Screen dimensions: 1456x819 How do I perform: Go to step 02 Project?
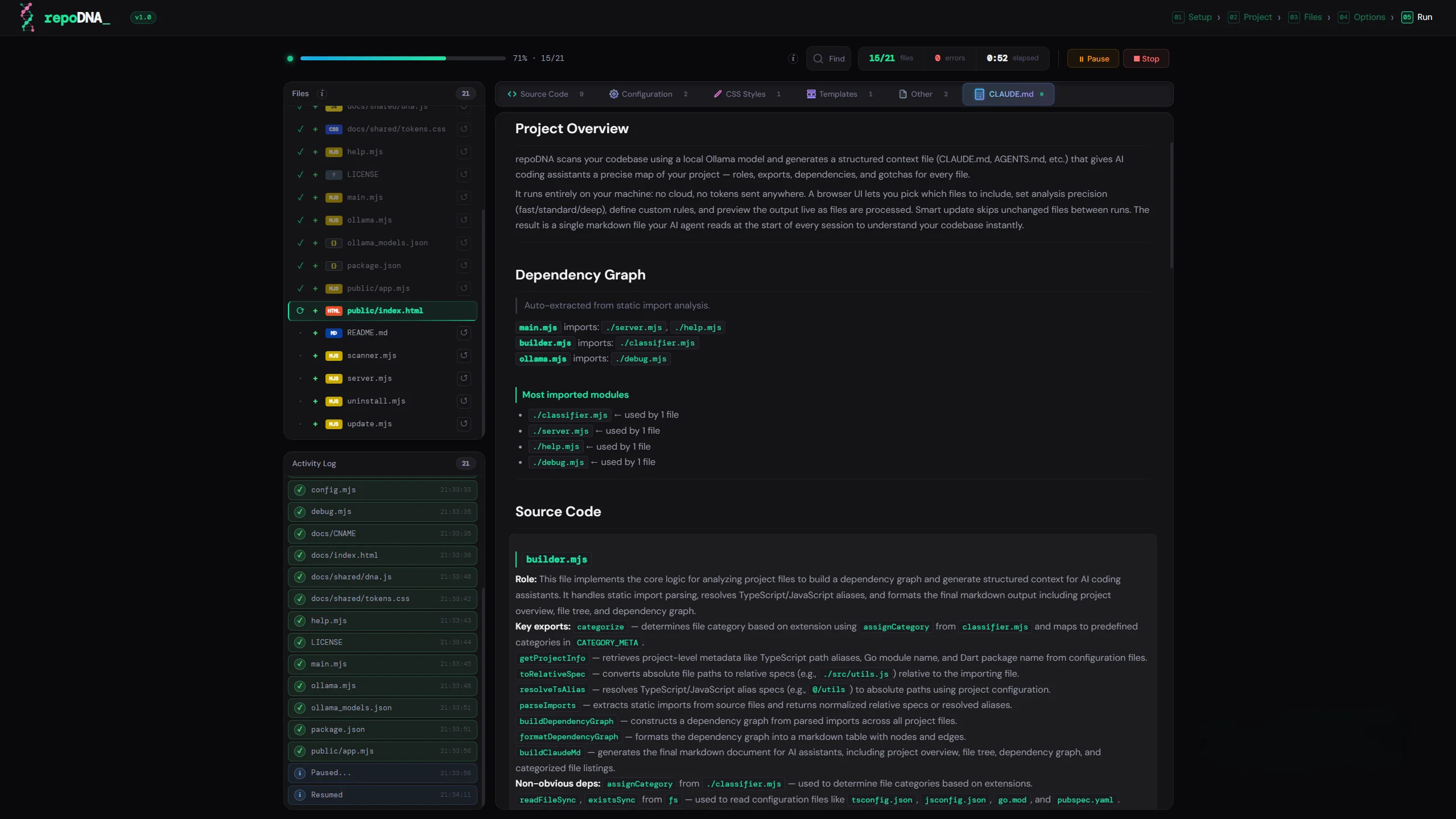pyautogui.click(x=1249, y=17)
